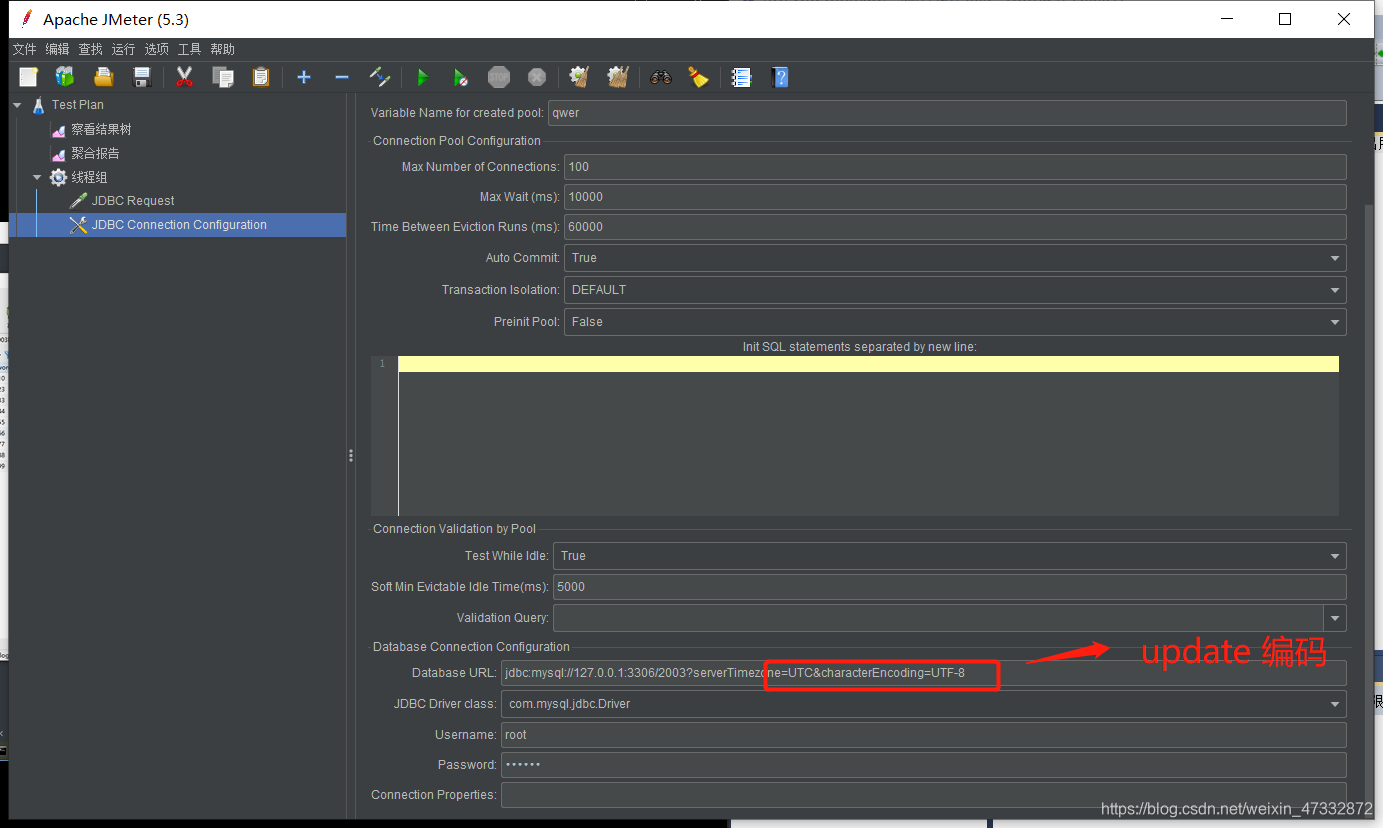Expand all nodes with plus icon

[304, 77]
